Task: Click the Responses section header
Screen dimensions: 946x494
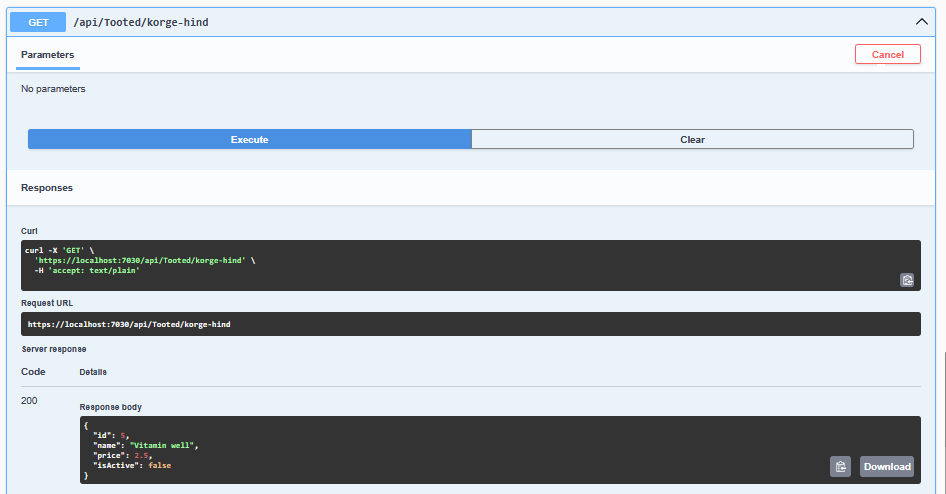Action: [x=47, y=188]
